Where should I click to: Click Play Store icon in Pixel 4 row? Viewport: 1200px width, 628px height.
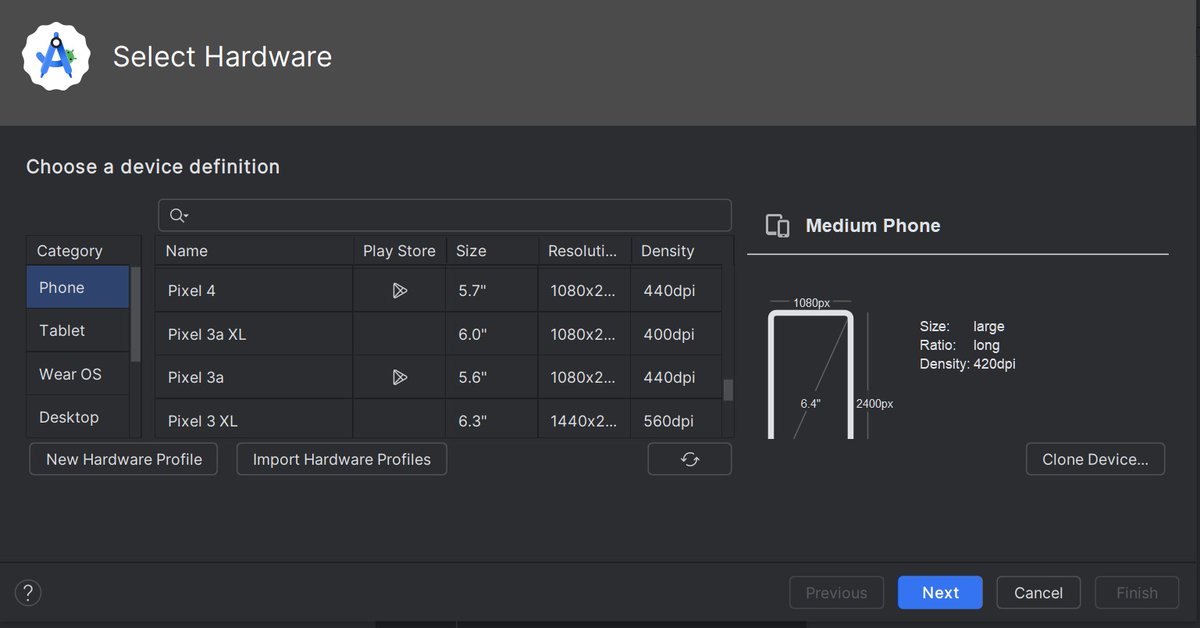point(399,291)
